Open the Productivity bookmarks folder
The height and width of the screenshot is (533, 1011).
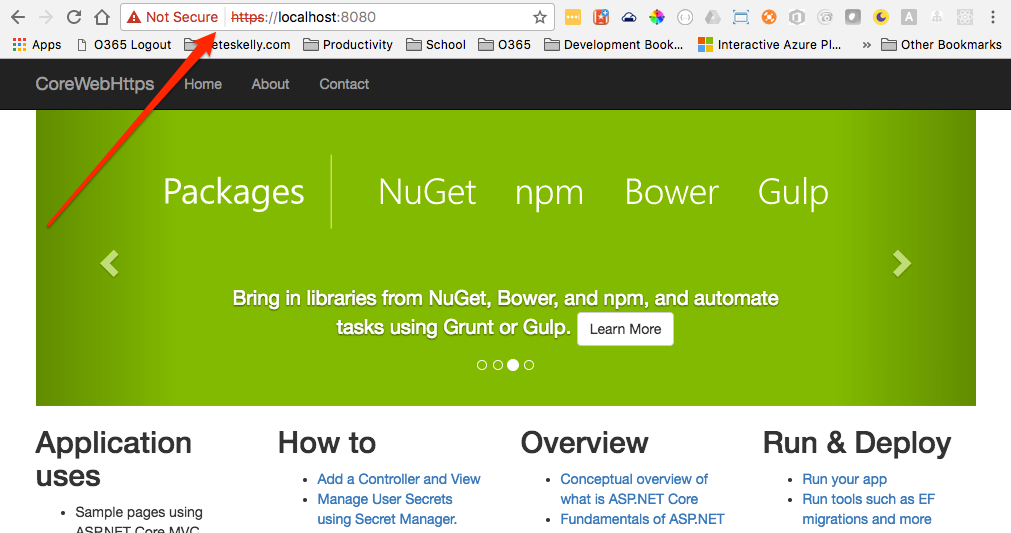point(348,44)
